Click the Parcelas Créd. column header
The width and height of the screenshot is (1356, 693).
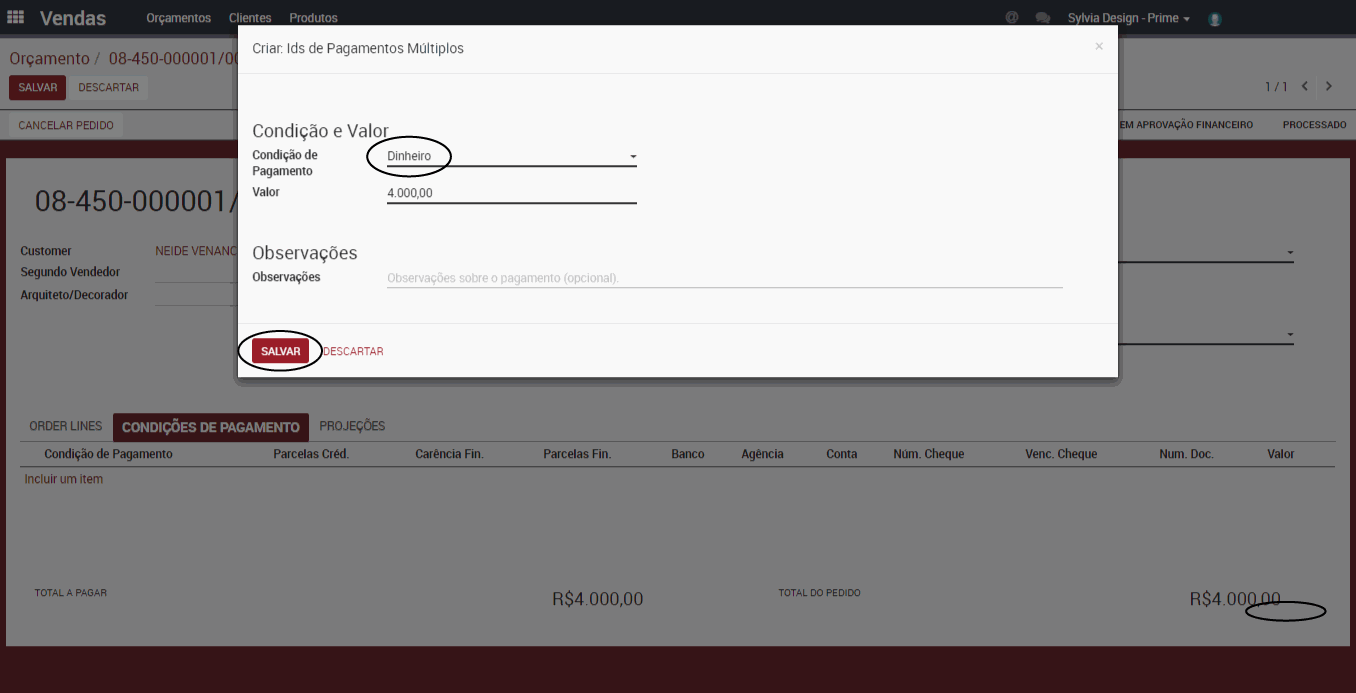click(311, 454)
